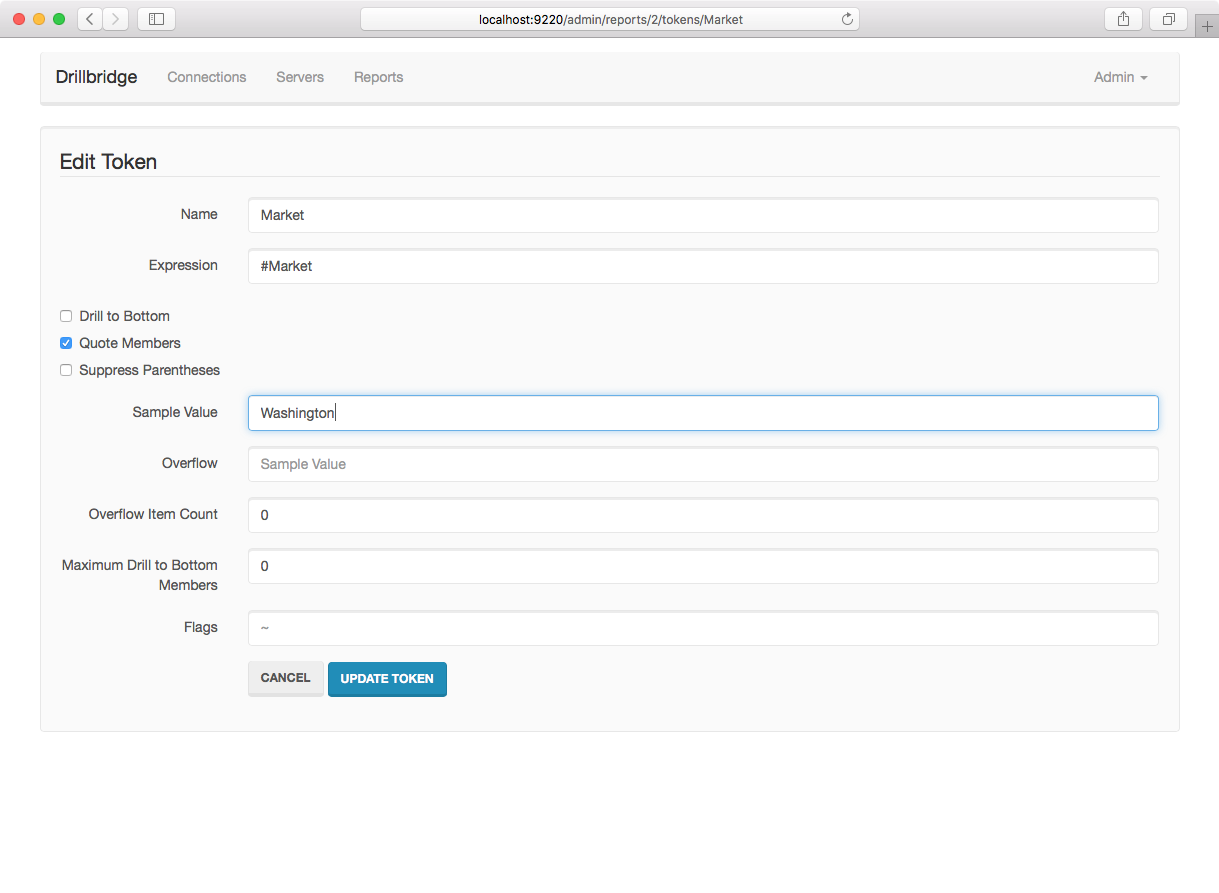Click the Drillbridge brand link
The height and width of the screenshot is (893, 1219).
pyautogui.click(x=96, y=77)
